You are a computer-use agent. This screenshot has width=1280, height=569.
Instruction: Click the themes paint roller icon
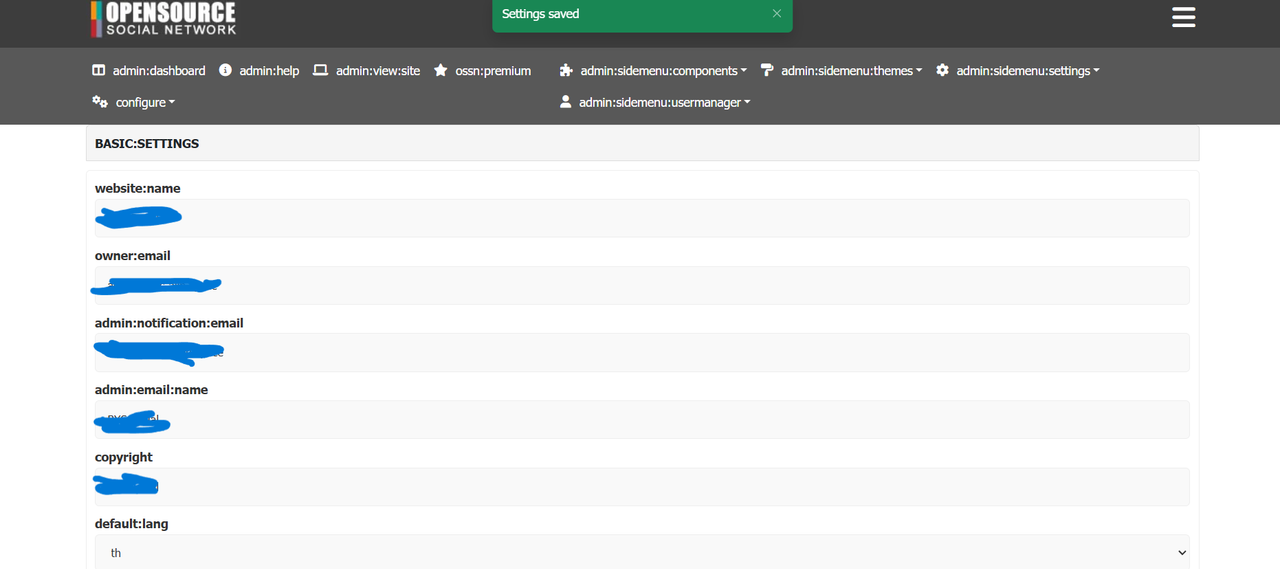point(767,70)
